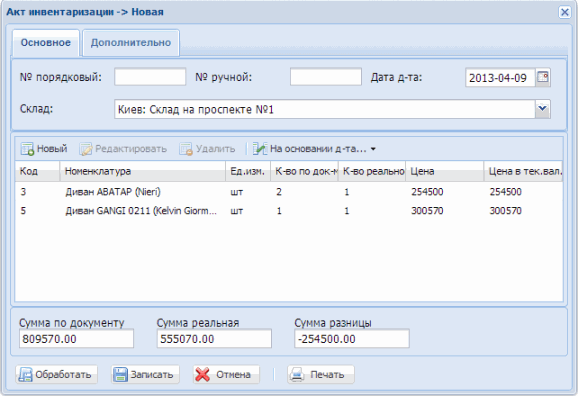The image size is (578, 396).
Task: Click the Удалить table icon
Action: click(186, 149)
